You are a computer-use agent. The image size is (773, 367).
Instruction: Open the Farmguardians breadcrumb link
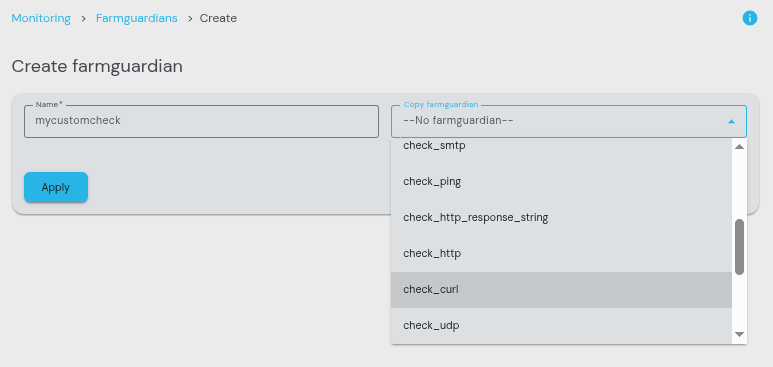click(137, 18)
